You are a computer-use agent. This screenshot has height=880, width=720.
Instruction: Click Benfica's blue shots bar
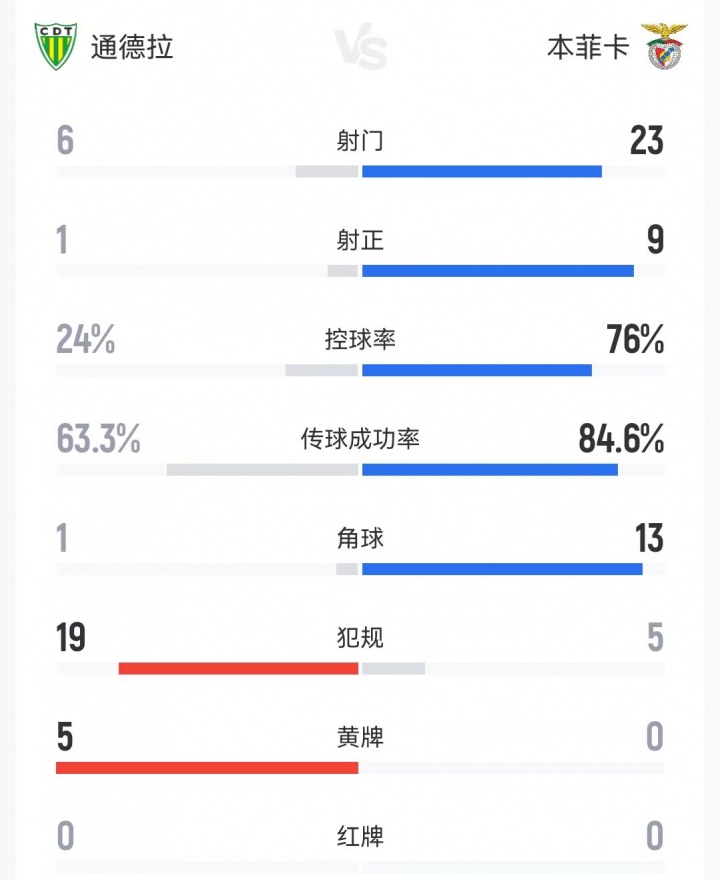482,171
